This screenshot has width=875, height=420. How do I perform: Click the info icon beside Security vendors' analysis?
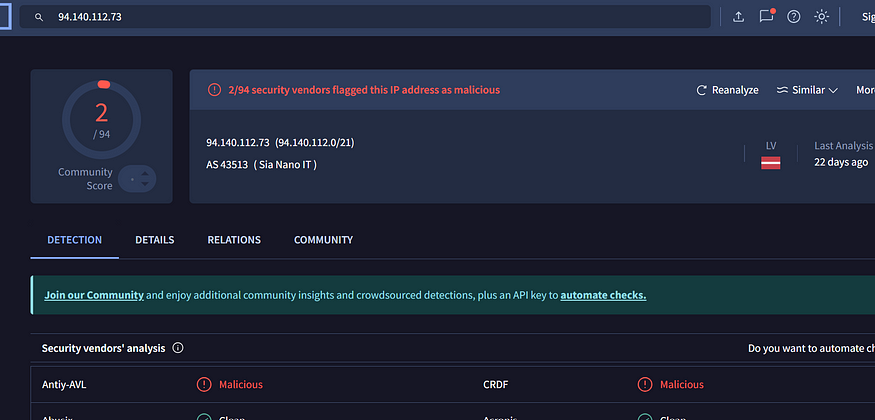point(178,348)
